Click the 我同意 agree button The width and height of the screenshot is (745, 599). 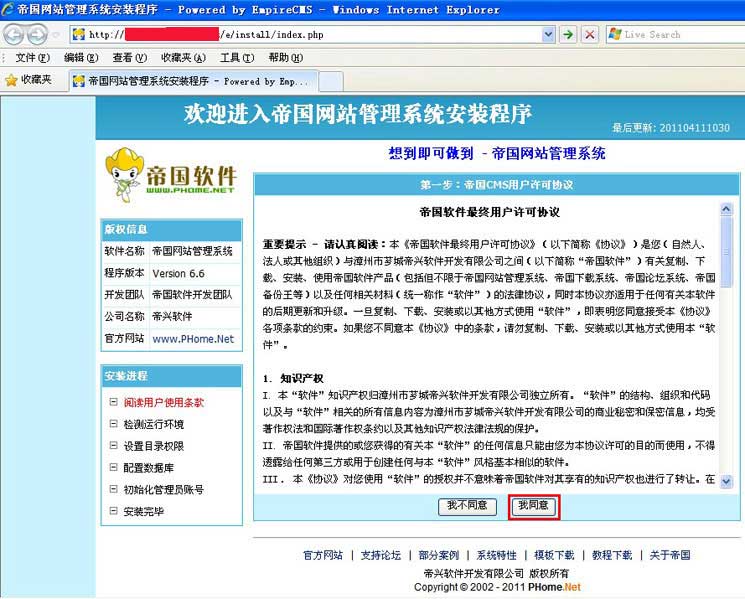[532, 506]
